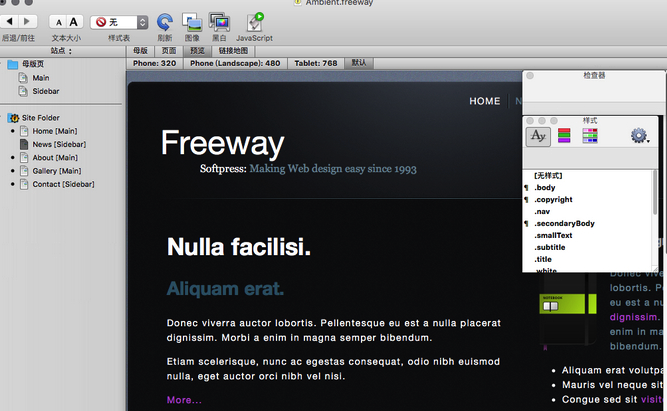Select Phone: 320 breakpoint
The image size is (667, 411).
(154, 63)
